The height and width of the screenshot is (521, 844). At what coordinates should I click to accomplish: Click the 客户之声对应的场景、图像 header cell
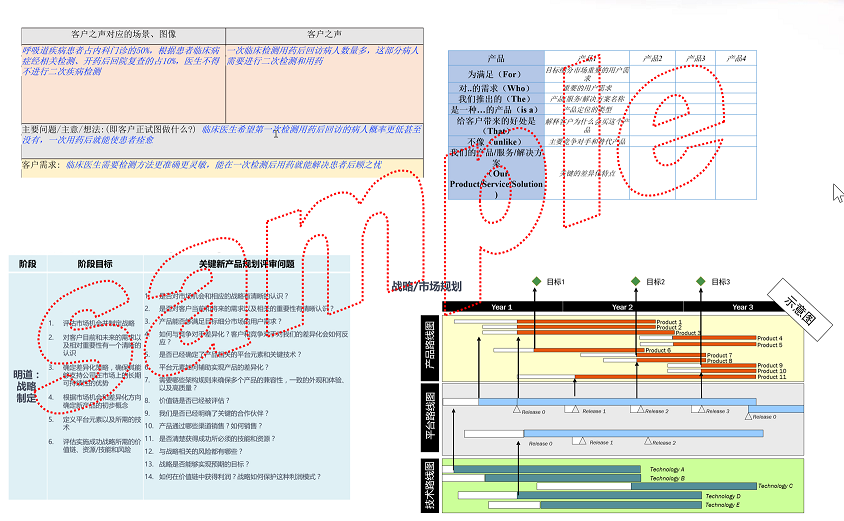tap(123, 35)
